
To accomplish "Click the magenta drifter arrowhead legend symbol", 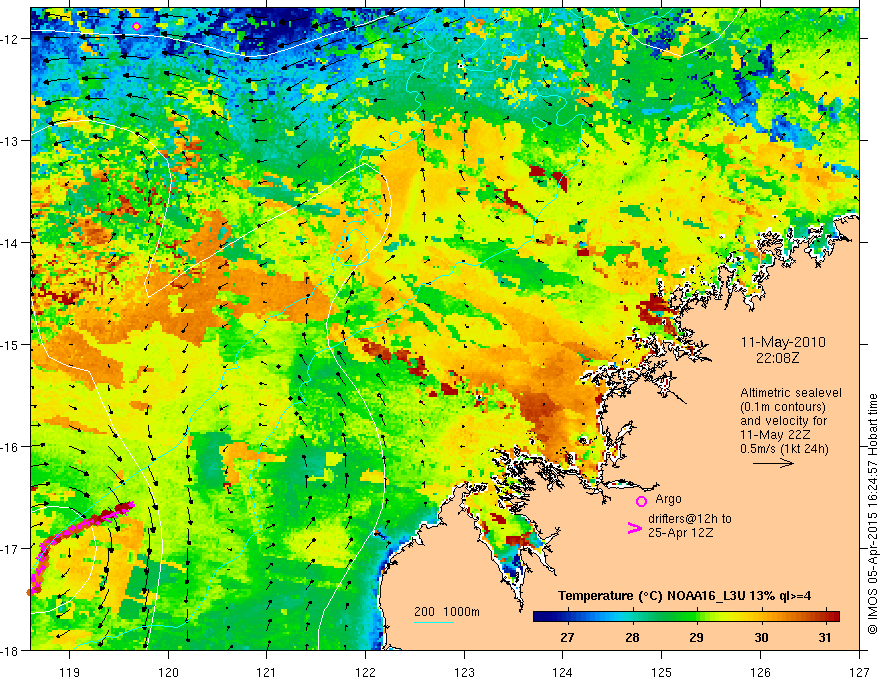I will pyautogui.click(x=634, y=528).
